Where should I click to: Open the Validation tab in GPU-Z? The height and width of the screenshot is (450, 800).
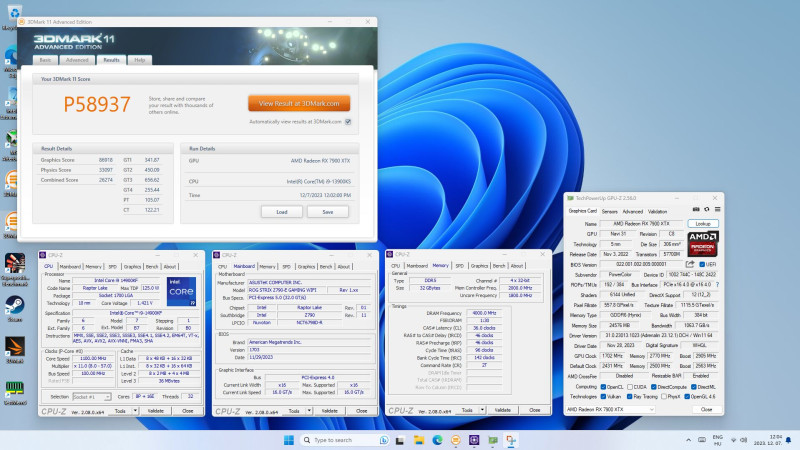point(657,211)
